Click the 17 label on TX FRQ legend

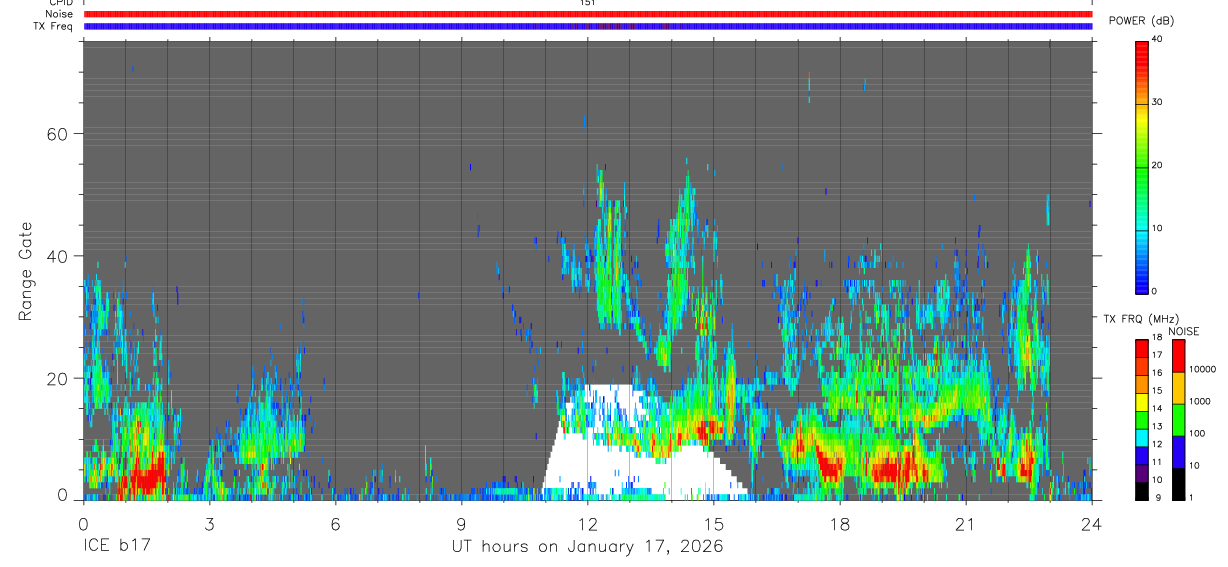(1157, 355)
